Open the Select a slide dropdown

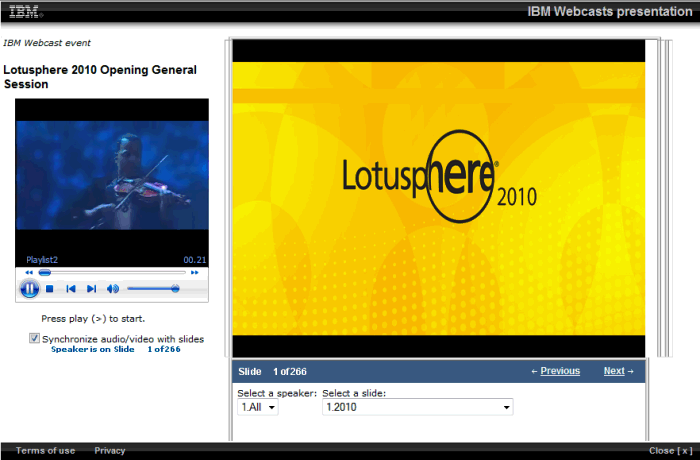[417, 407]
